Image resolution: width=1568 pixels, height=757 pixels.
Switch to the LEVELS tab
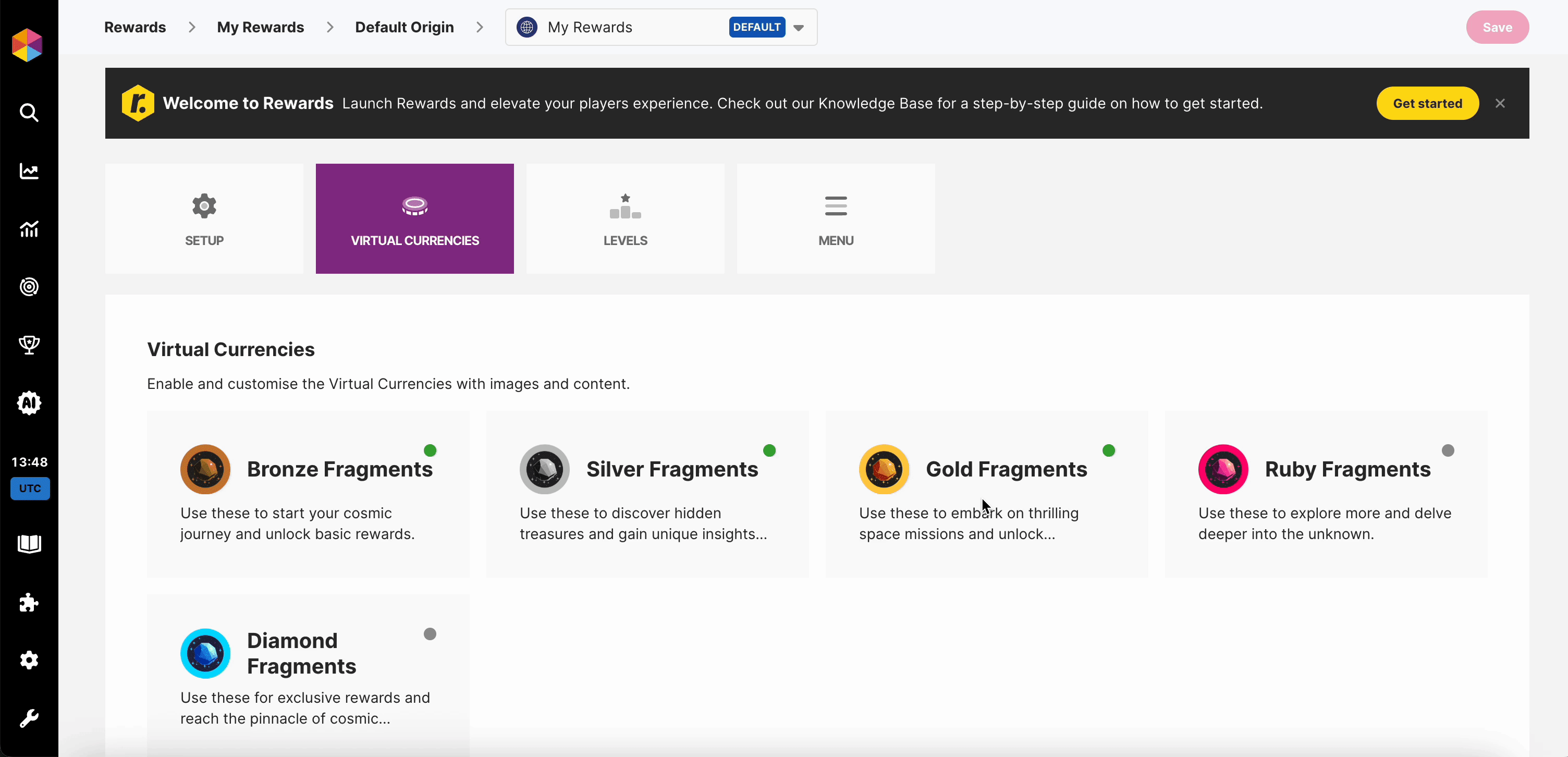(625, 218)
